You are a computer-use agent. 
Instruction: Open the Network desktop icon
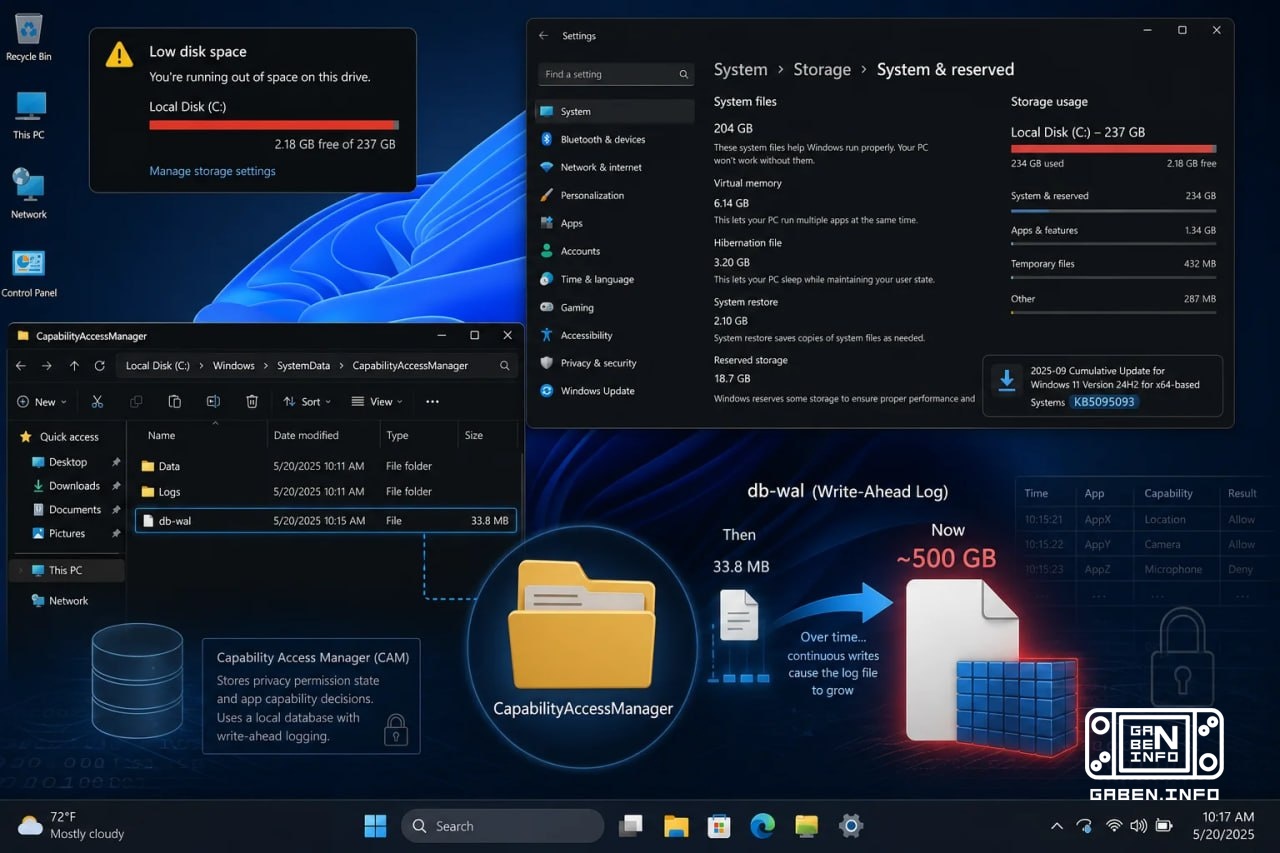click(x=29, y=193)
